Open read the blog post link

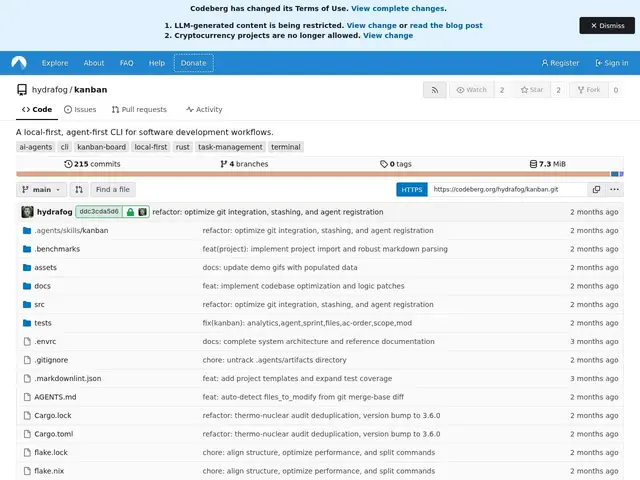(446, 25)
